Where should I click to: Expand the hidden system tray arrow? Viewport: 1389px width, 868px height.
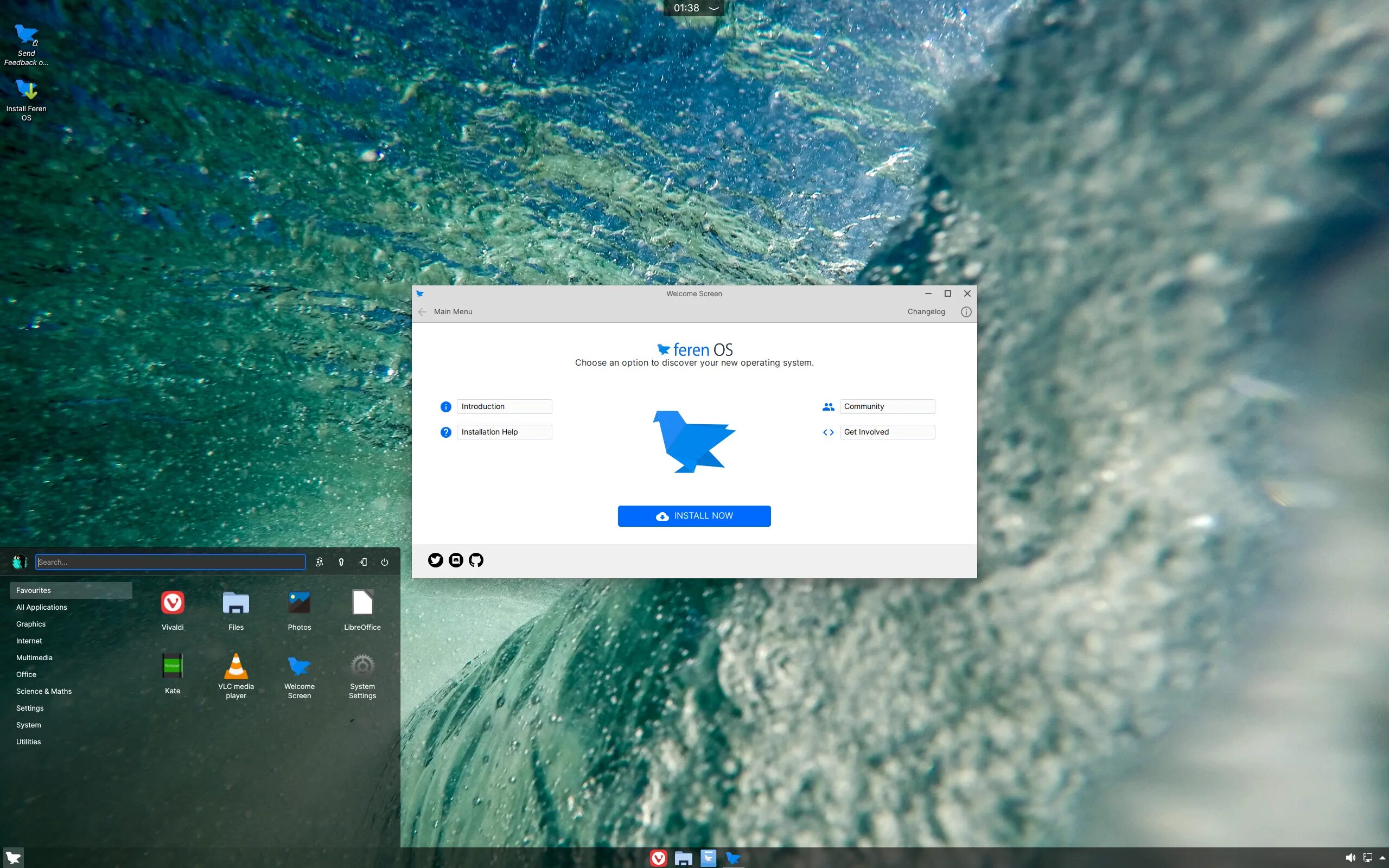pos(1382,858)
